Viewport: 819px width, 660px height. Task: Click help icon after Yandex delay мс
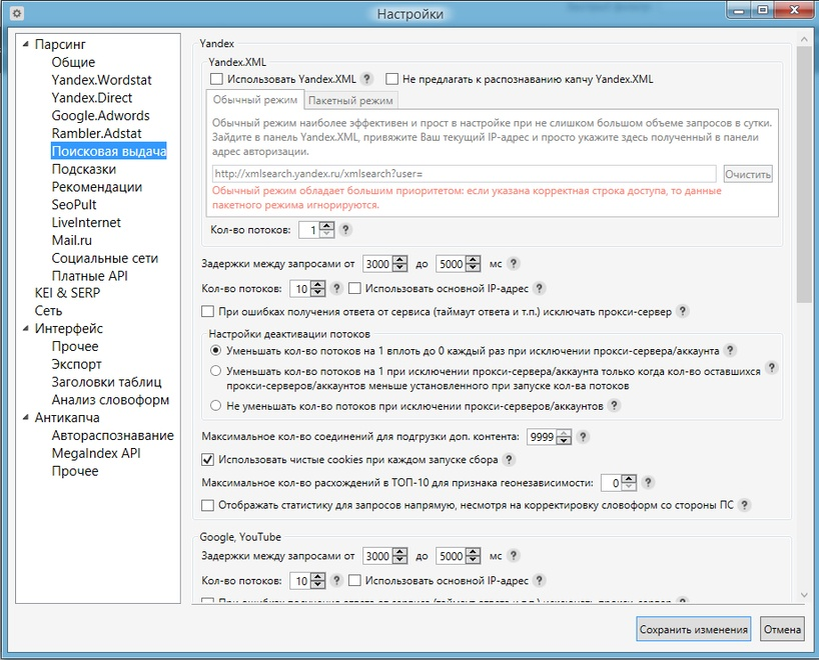point(513,264)
